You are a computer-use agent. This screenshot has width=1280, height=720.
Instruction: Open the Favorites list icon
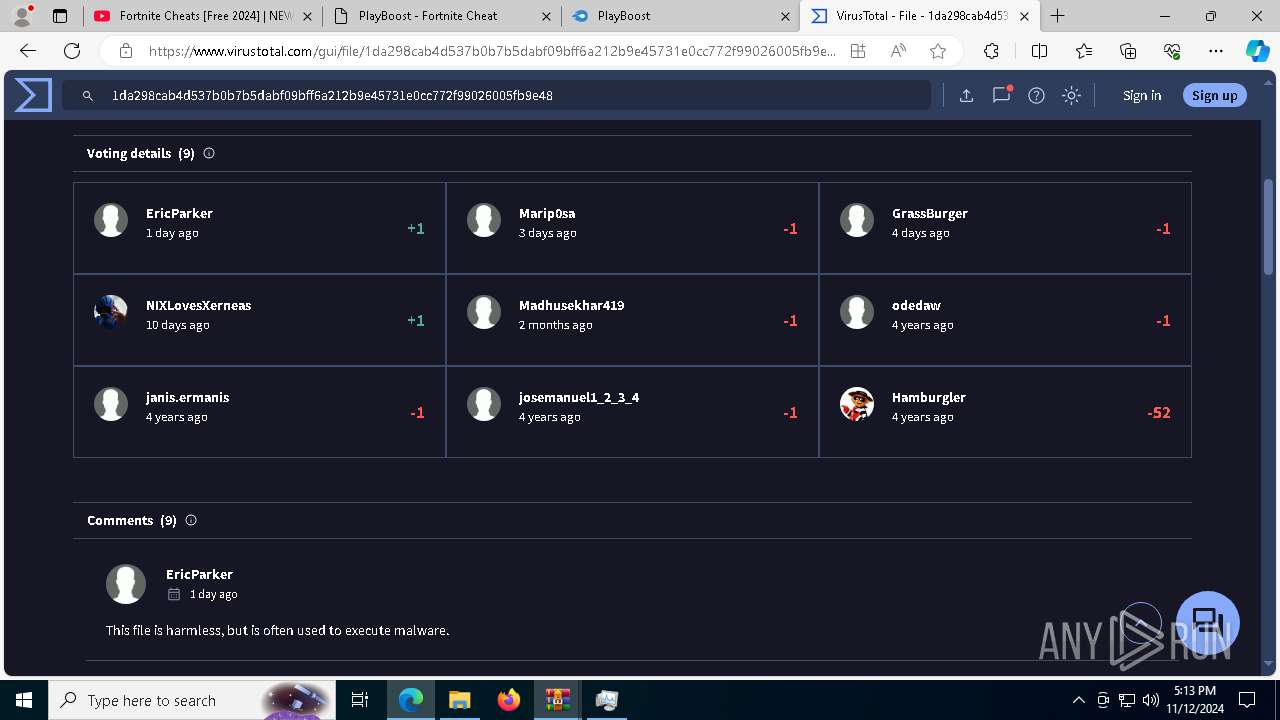tap(1084, 51)
